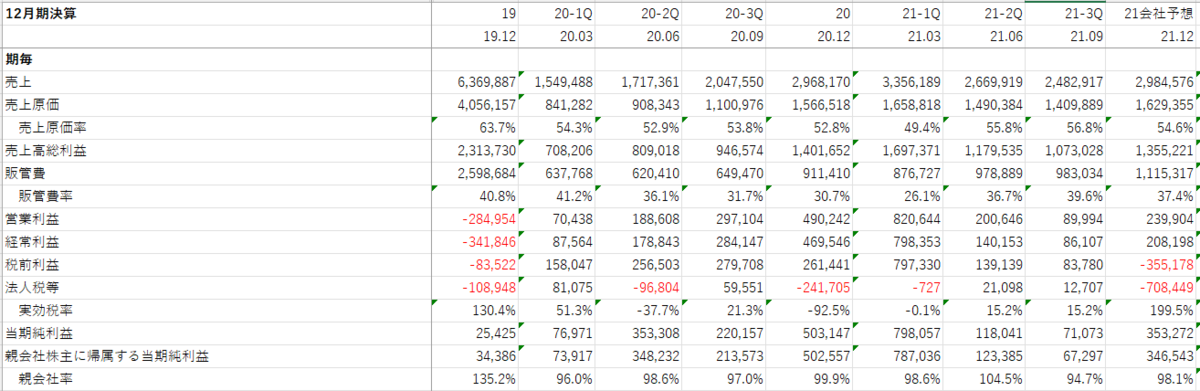Click the 親会社率 row label
The height and width of the screenshot is (391, 1200).
coord(46,378)
